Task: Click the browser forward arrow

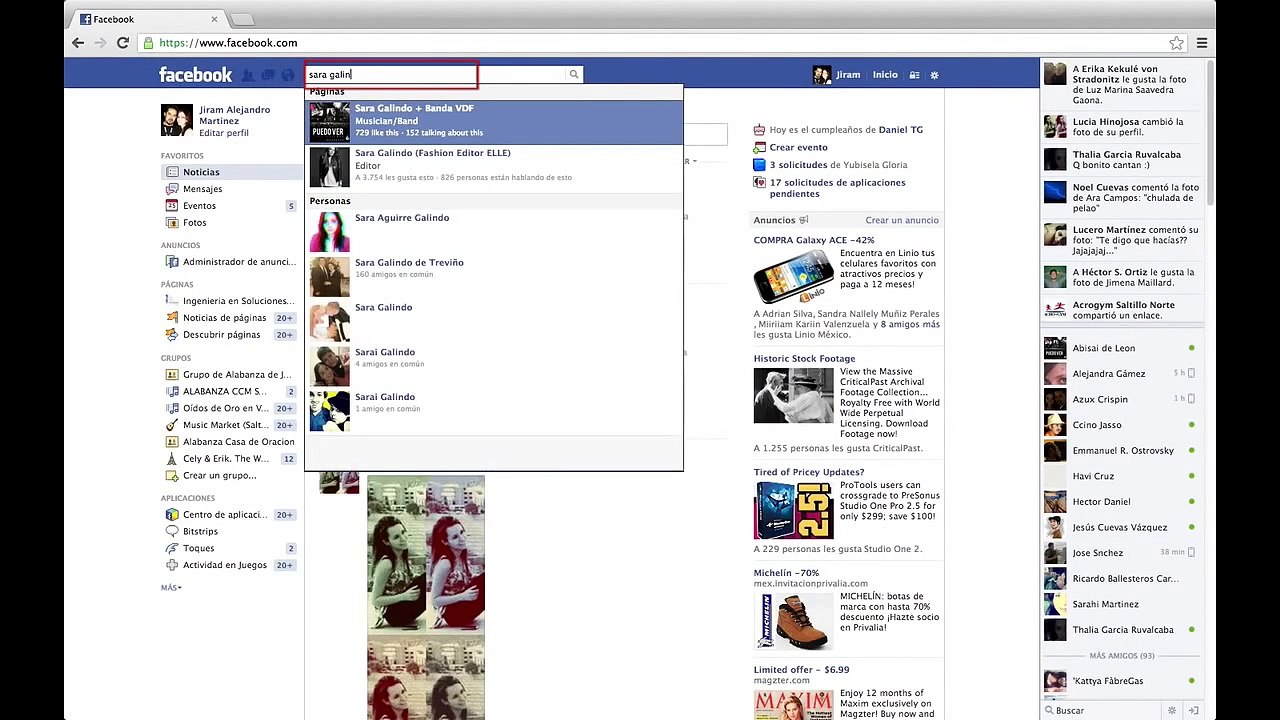Action: click(100, 43)
